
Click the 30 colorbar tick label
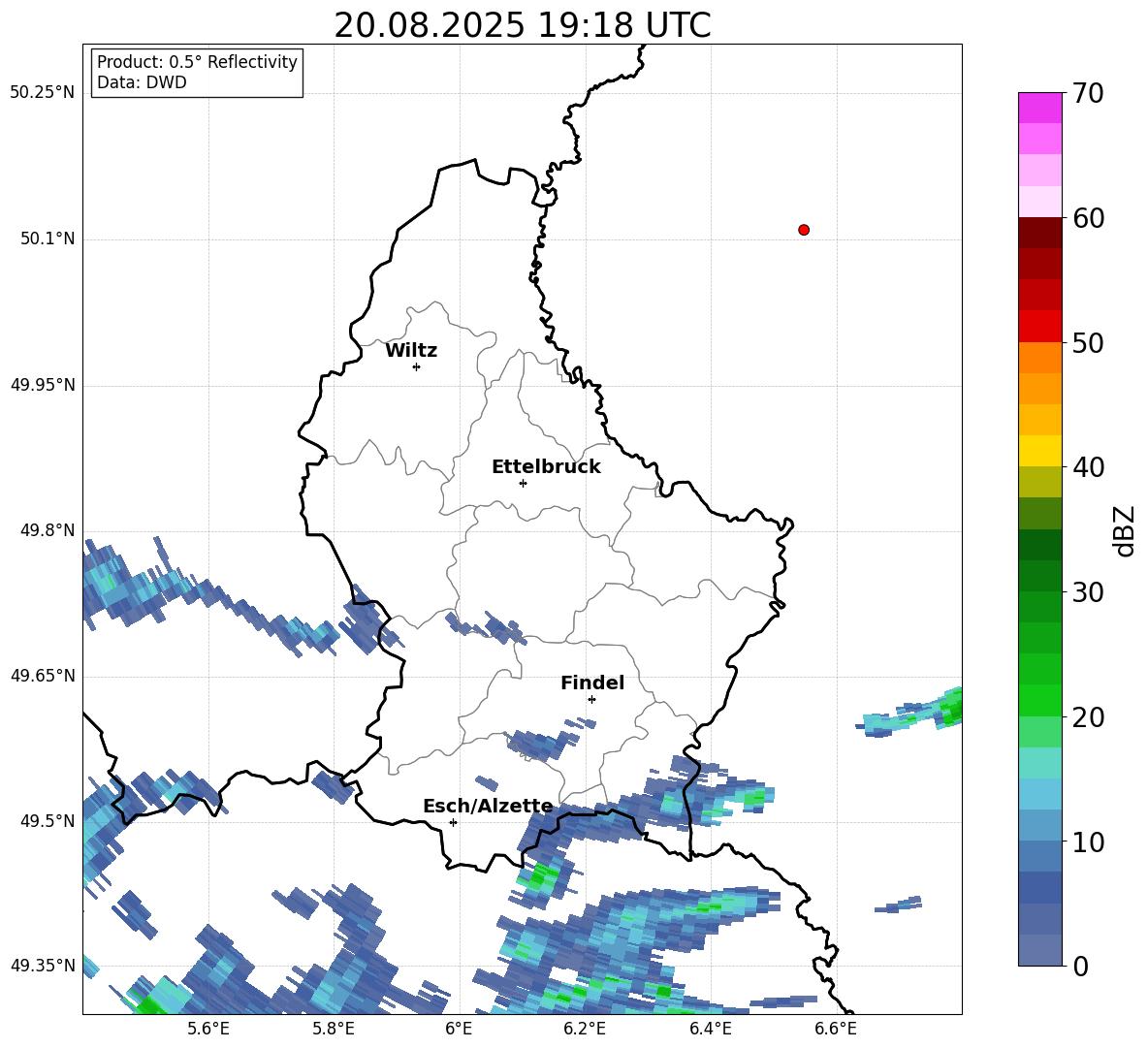pos(1088,592)
